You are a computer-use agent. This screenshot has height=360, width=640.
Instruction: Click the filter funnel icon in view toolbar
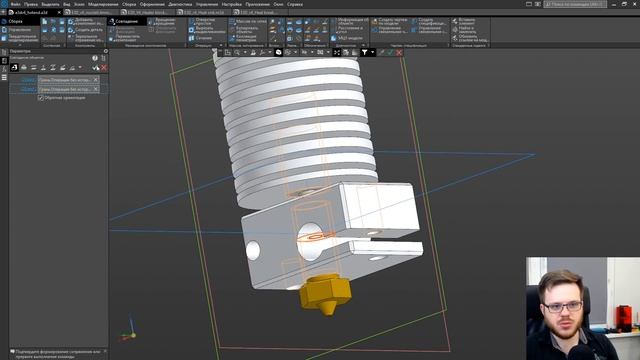click(364, 52)
